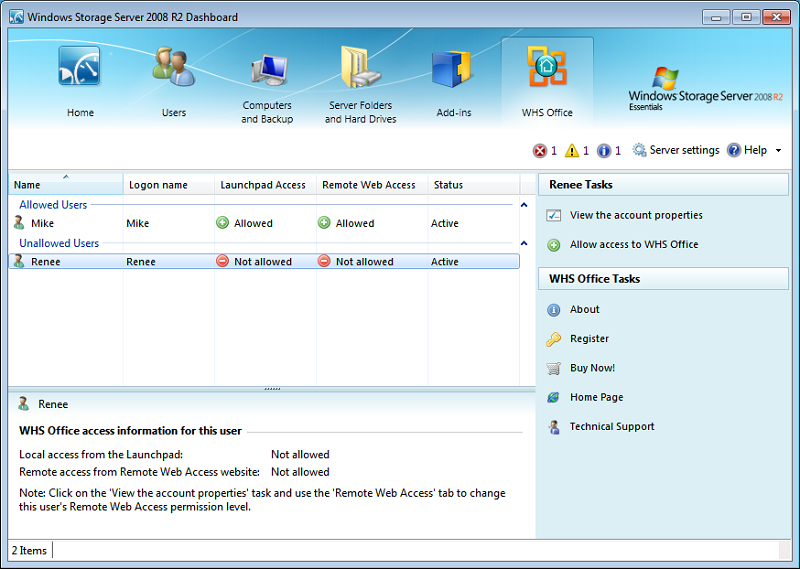800x569 pixels.
Task: Open the Home dashboard tab
Action: (x=80, y=81)
